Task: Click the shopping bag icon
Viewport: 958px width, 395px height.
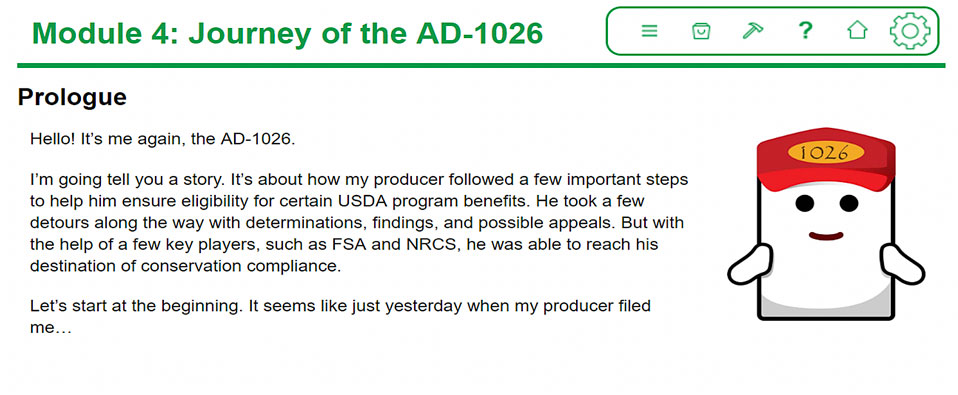Action: click(701, 31)
